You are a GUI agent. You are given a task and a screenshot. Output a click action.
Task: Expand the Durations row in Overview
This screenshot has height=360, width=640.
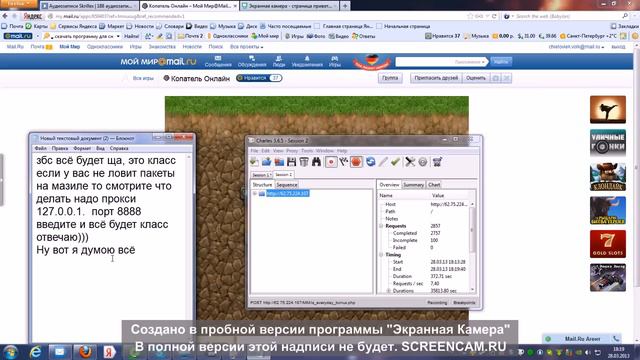click(389, 291)
